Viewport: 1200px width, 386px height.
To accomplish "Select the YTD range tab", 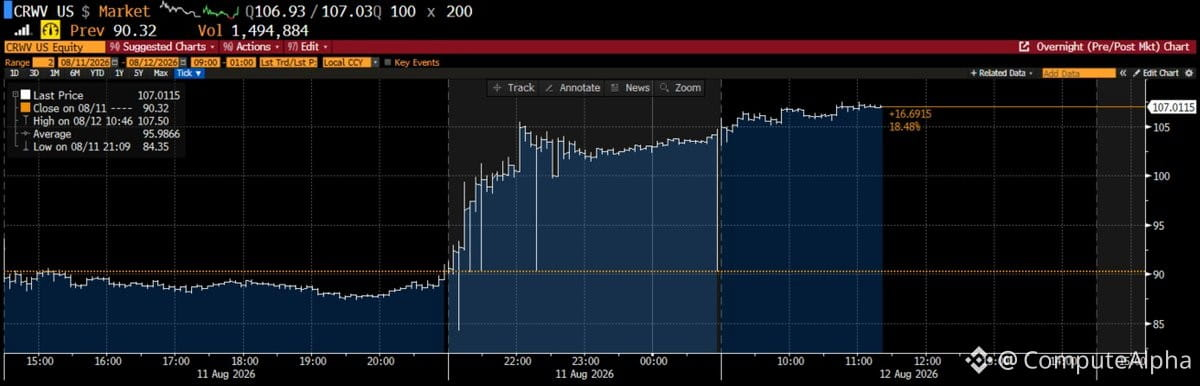I will [x=97, y=73].
